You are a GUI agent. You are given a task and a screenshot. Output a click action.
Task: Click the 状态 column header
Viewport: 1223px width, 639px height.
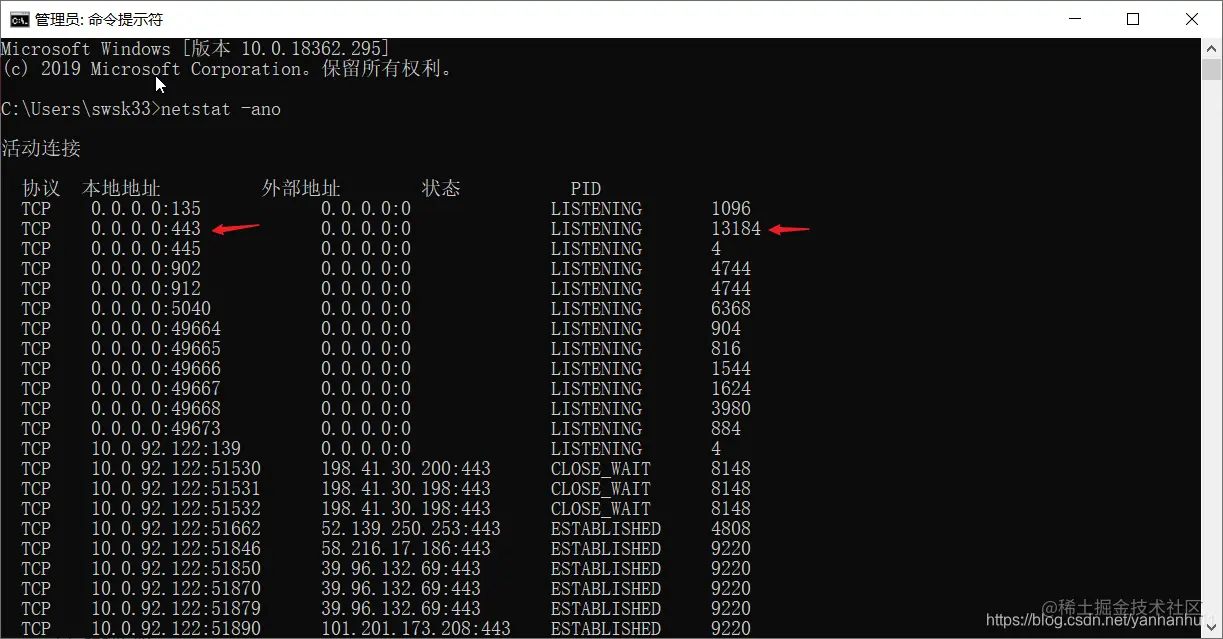point(441,189)
